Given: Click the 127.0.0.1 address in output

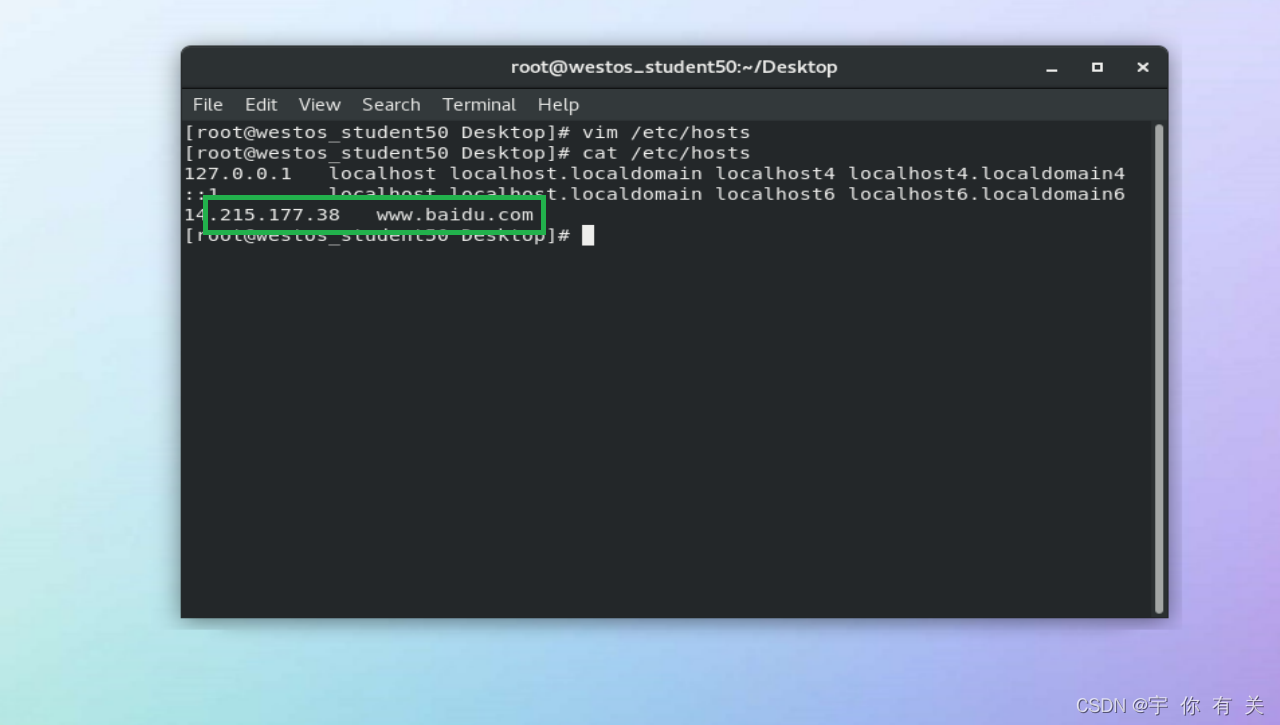Looking at the screenshot, I should pos(238,173).
